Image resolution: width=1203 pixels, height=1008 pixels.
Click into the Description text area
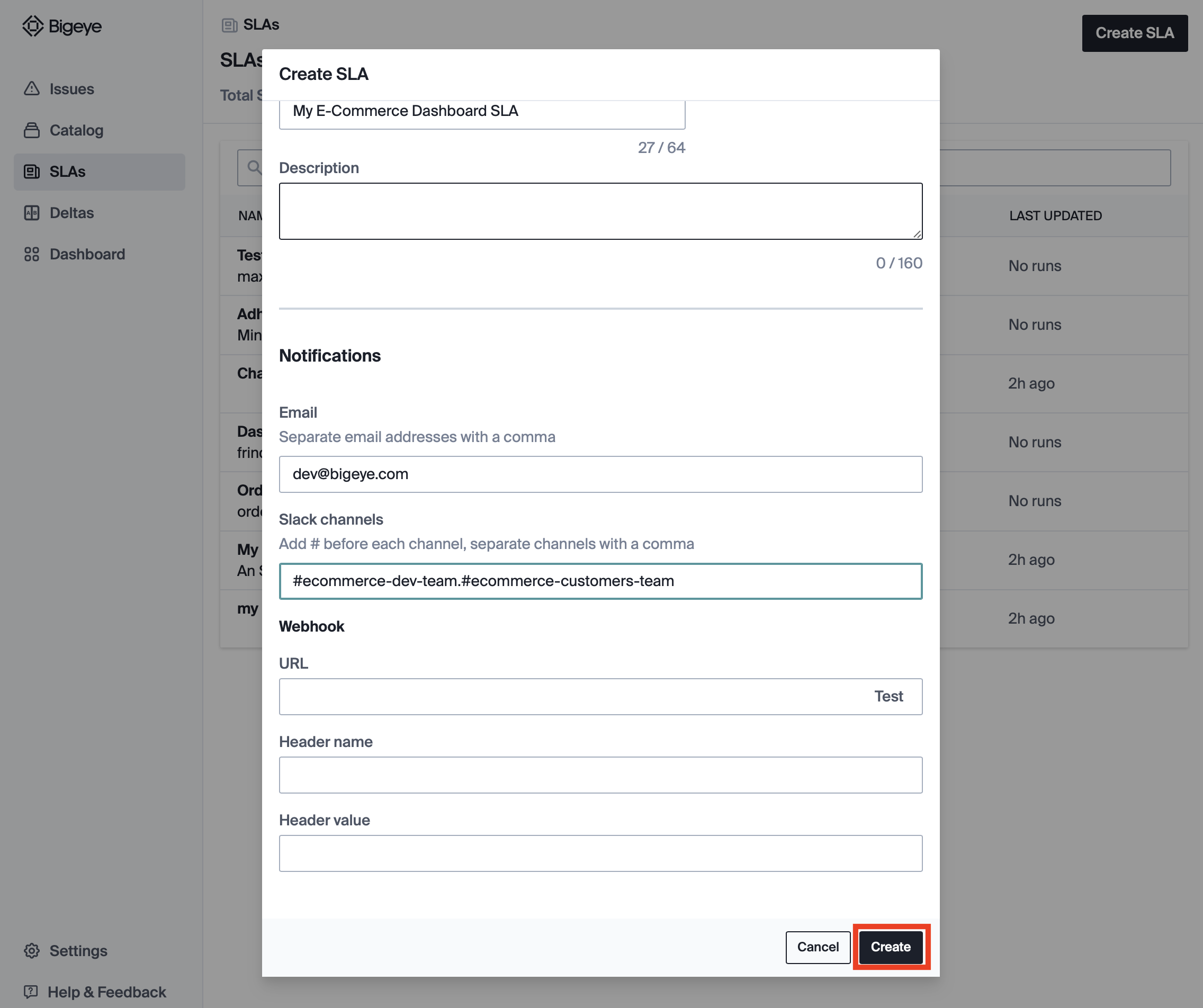tap(600, 211)
